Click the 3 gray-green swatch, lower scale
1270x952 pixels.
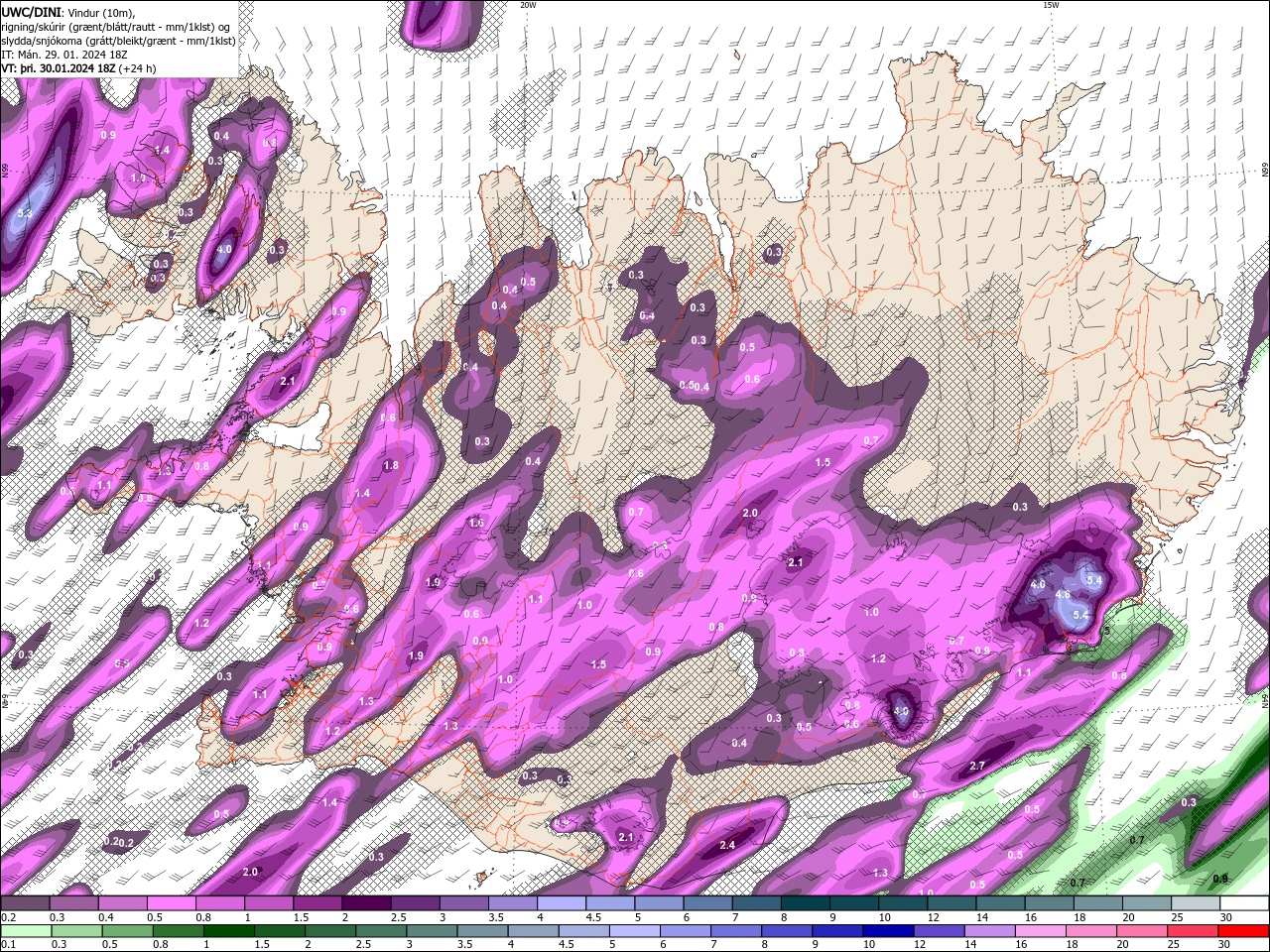click(x=432, y=931)
